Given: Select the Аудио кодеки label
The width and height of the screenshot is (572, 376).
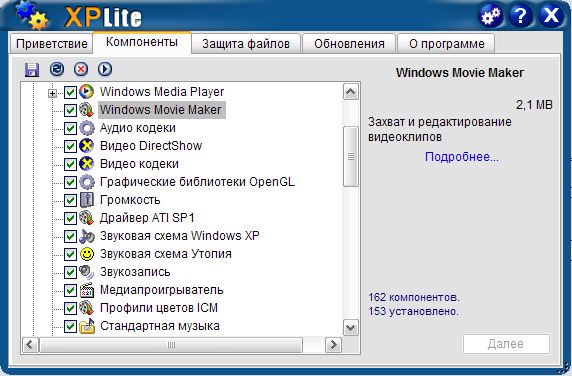Looking at the screenshot, I should coord(138,128).
